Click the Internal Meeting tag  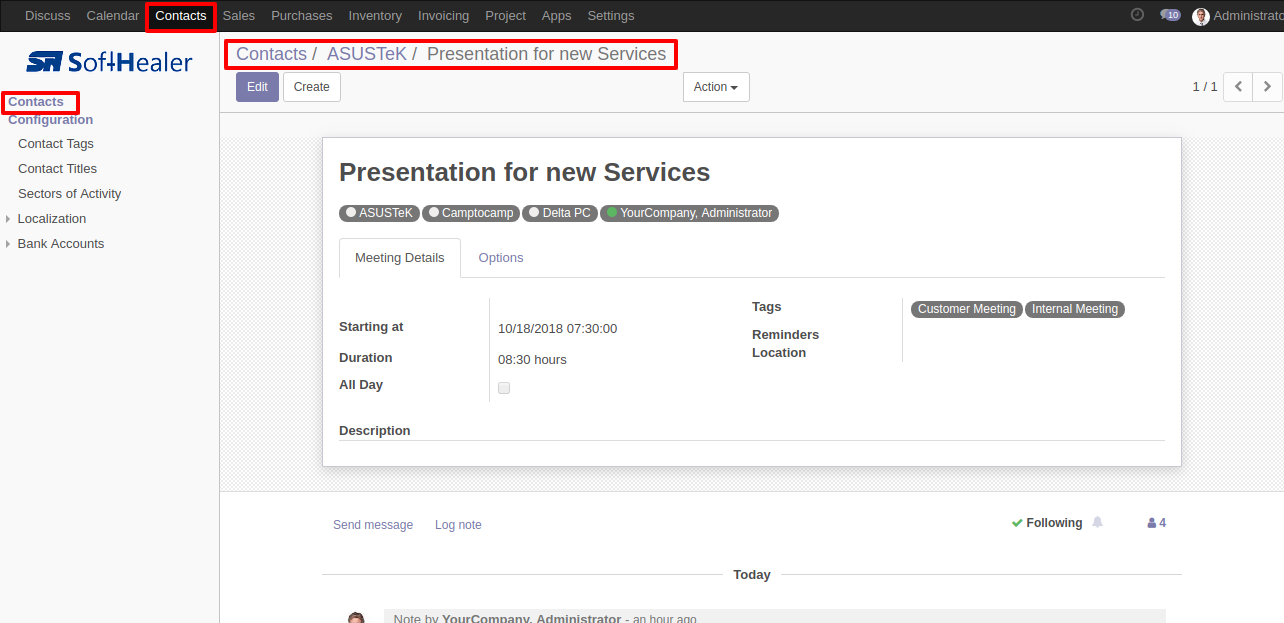(1075, 310)
